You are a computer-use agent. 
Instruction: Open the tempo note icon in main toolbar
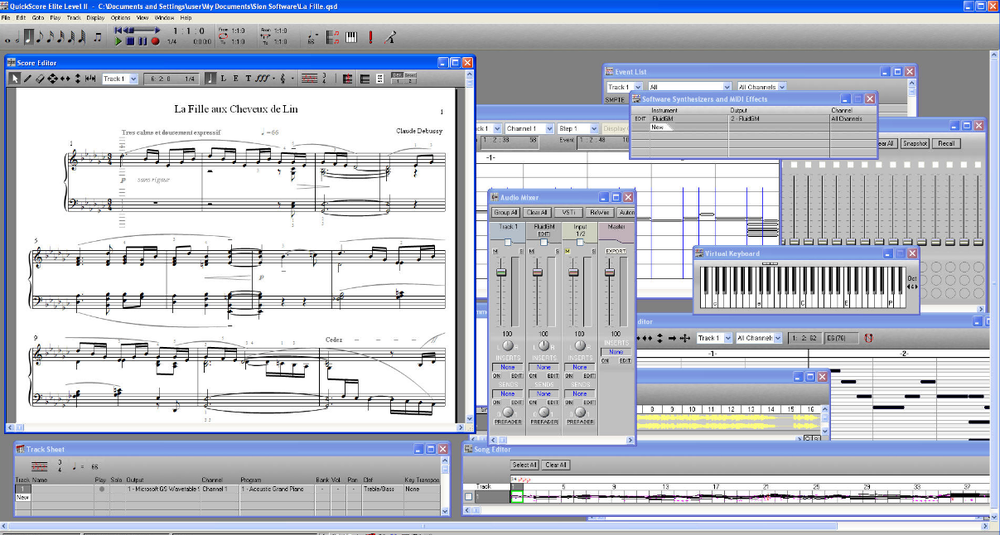click(x=311, y=37)
